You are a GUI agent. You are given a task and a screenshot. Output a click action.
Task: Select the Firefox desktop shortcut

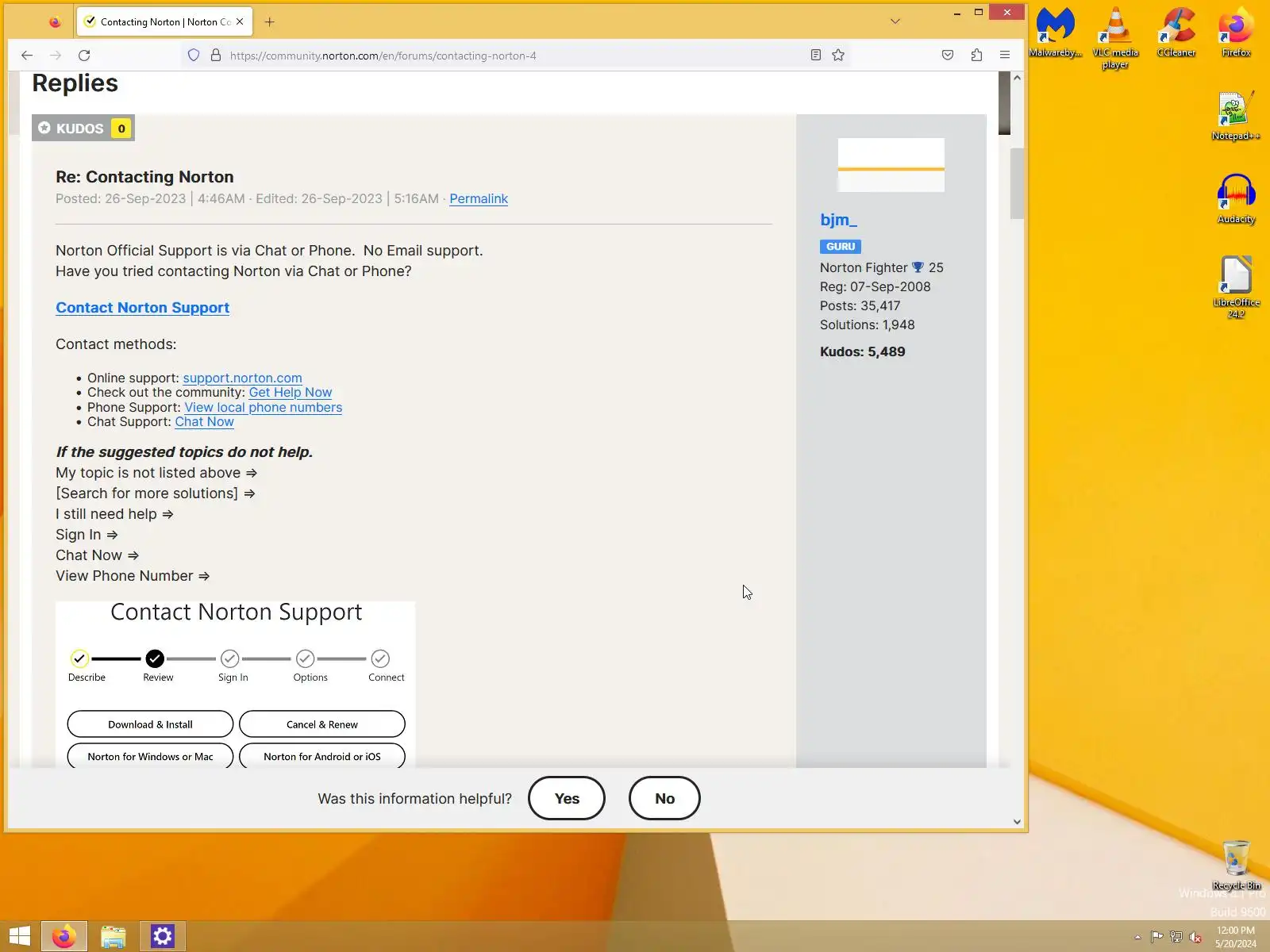coord(1236,33)
